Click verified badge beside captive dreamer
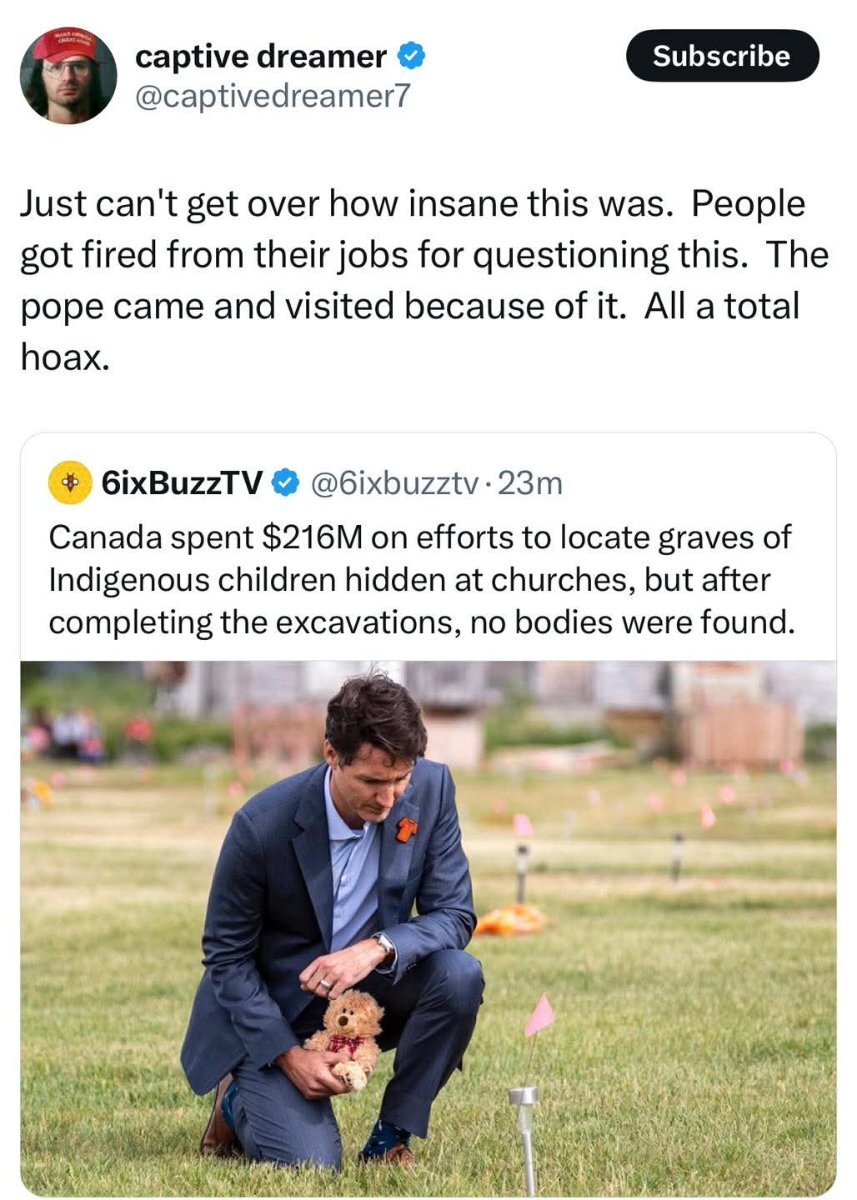857x1200 pixels. 411,58
